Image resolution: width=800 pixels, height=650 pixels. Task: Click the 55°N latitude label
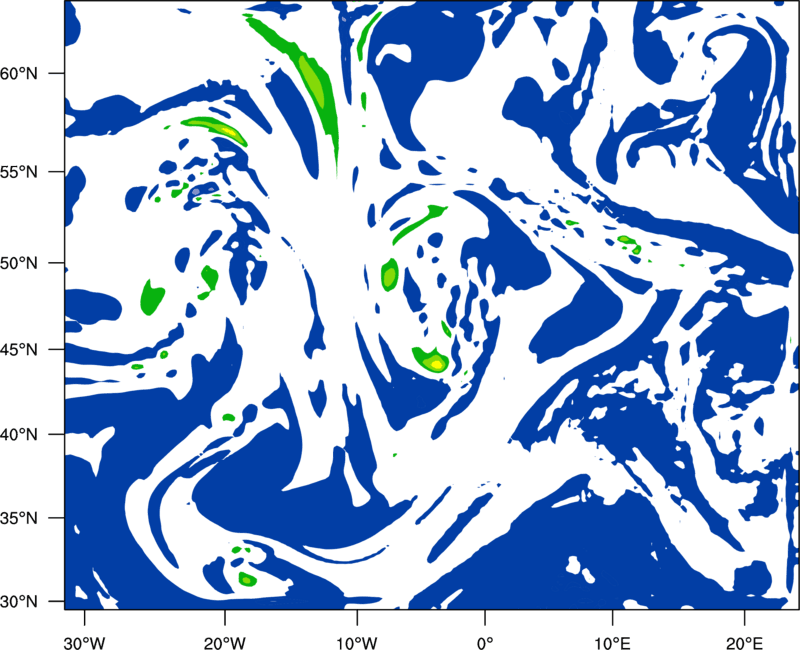19,172
